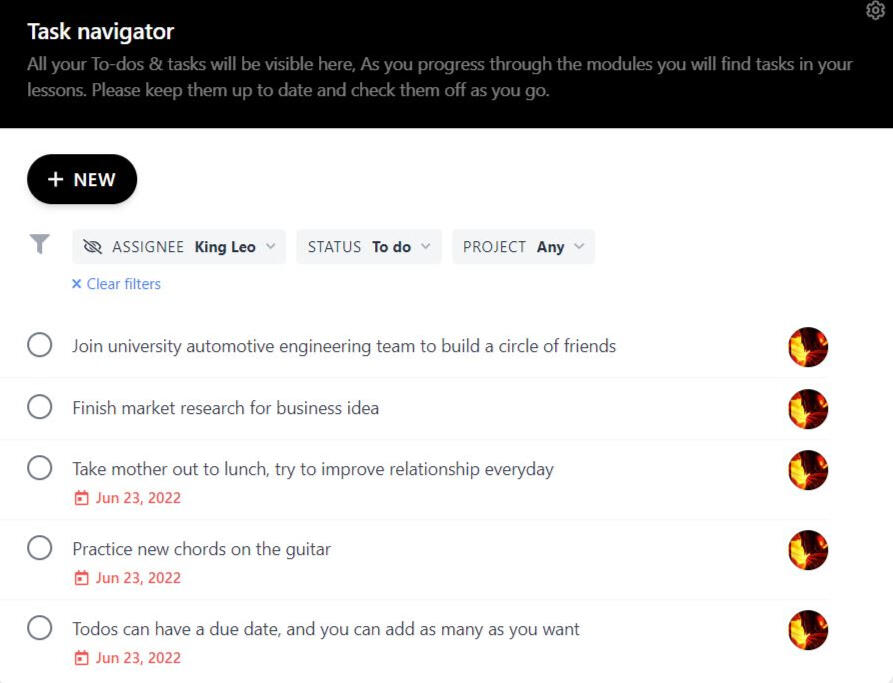
Task: Click assignee avatar for market research task
Action: (x=808, y=409)
